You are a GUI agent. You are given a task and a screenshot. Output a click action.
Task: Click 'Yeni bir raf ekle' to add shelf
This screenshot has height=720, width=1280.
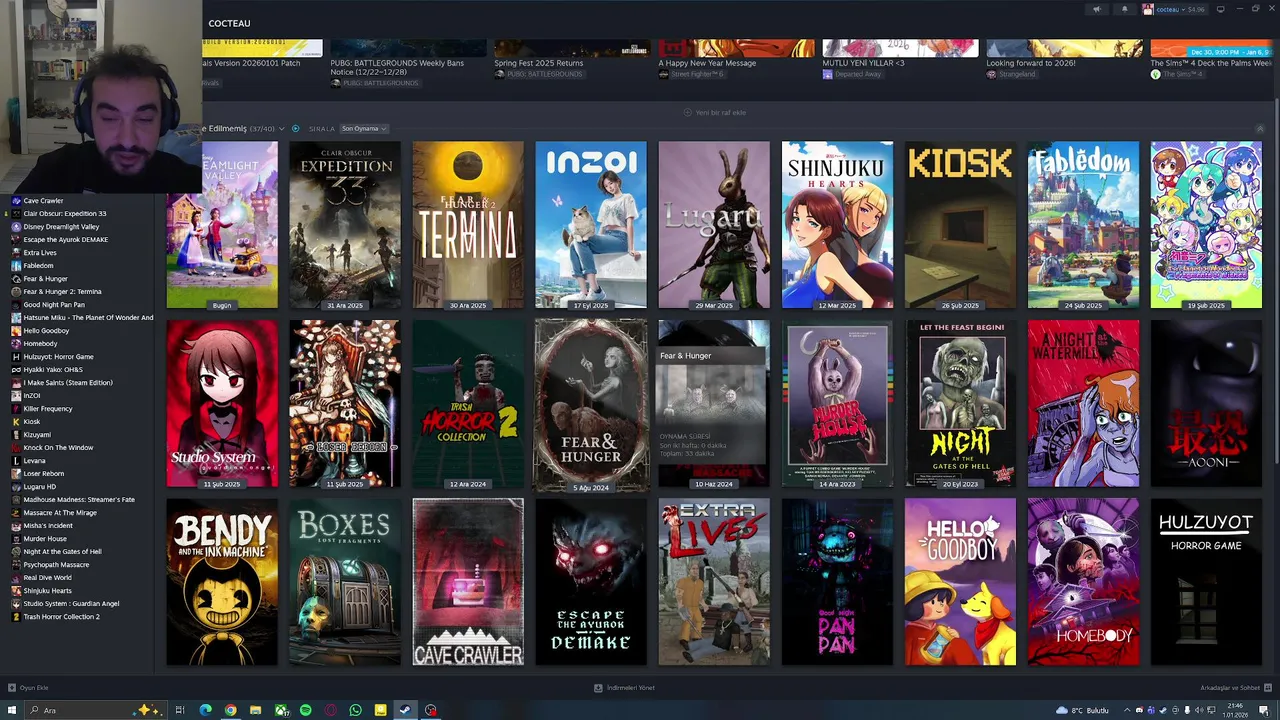point(715,112)
